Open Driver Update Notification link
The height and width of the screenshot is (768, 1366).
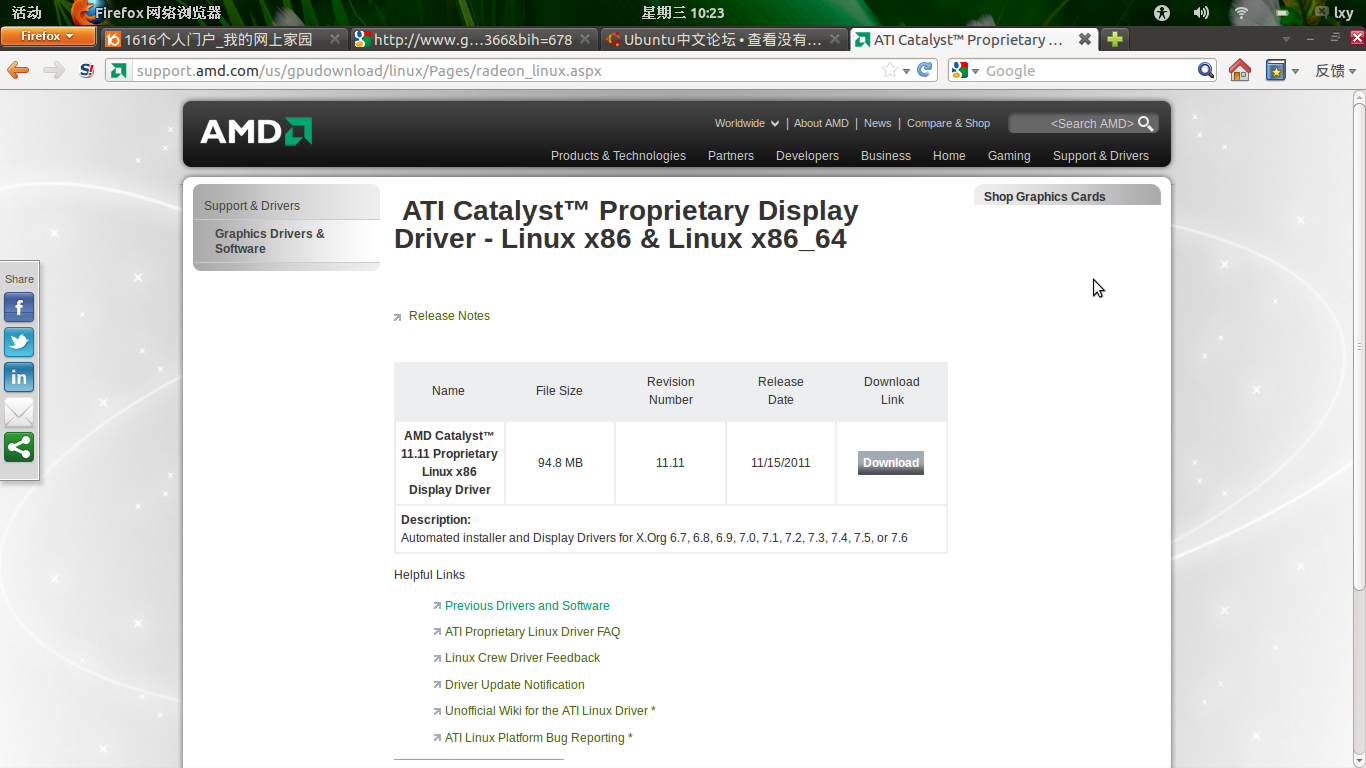point(514,685)
